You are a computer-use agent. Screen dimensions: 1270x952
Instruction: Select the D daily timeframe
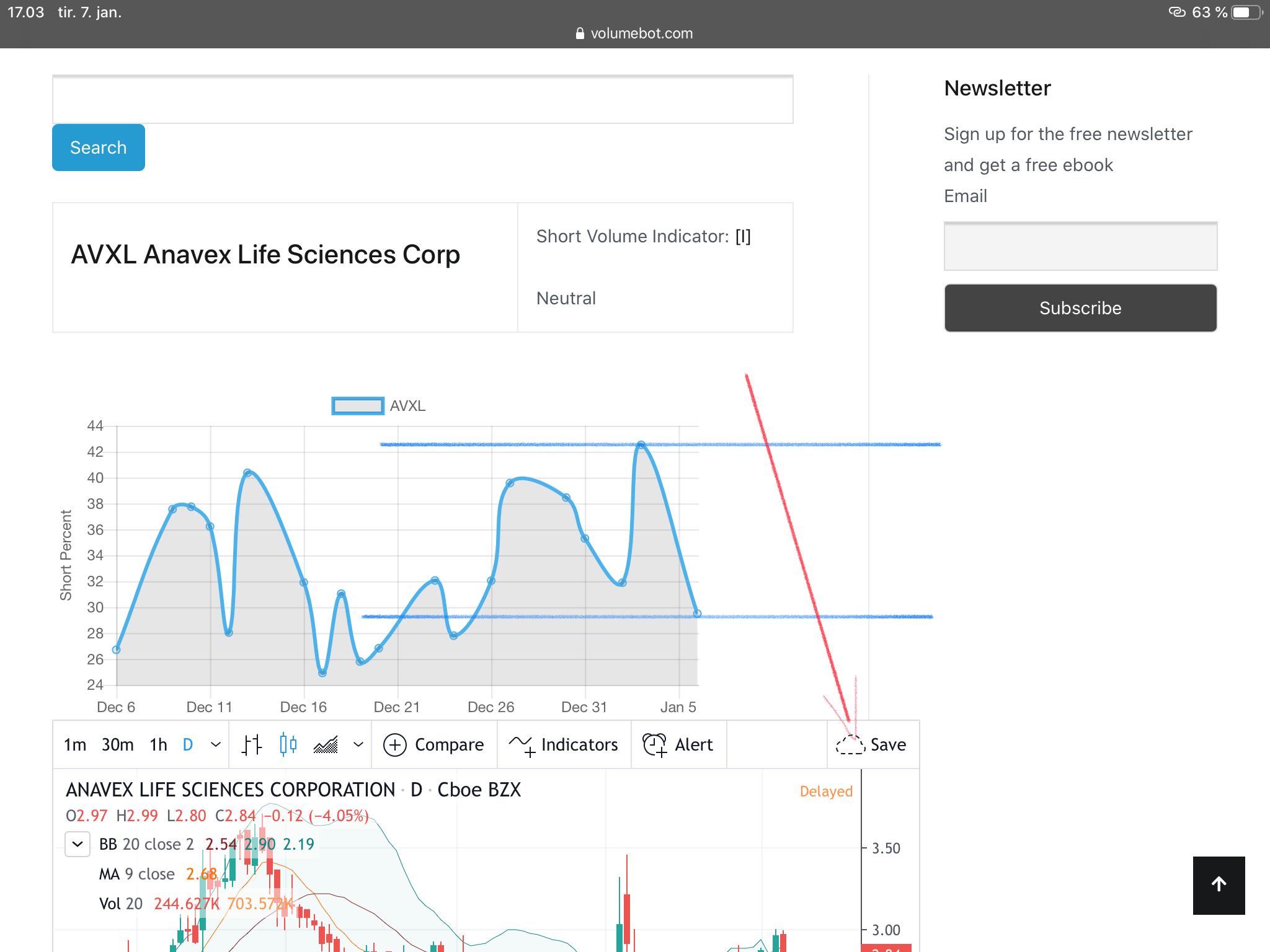click(x=188, y=744)
